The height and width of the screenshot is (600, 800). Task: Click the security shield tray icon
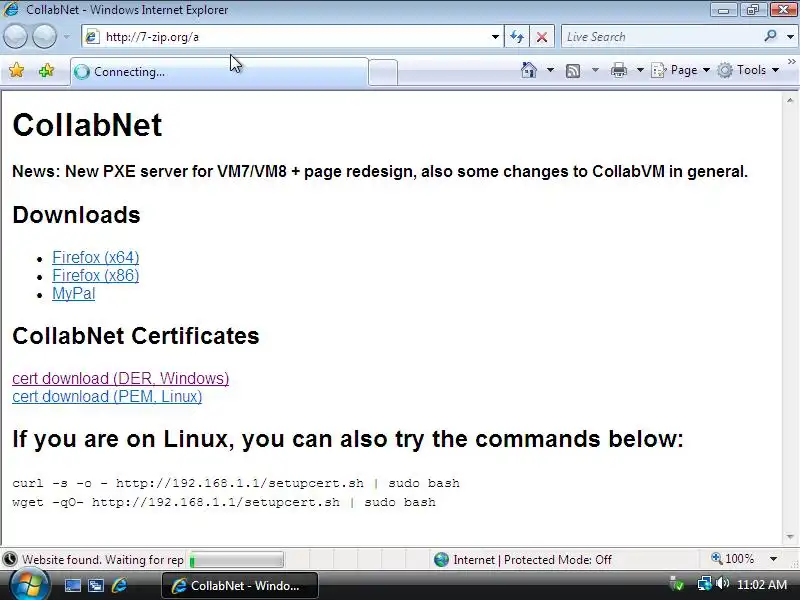click(x=677, y=584)
